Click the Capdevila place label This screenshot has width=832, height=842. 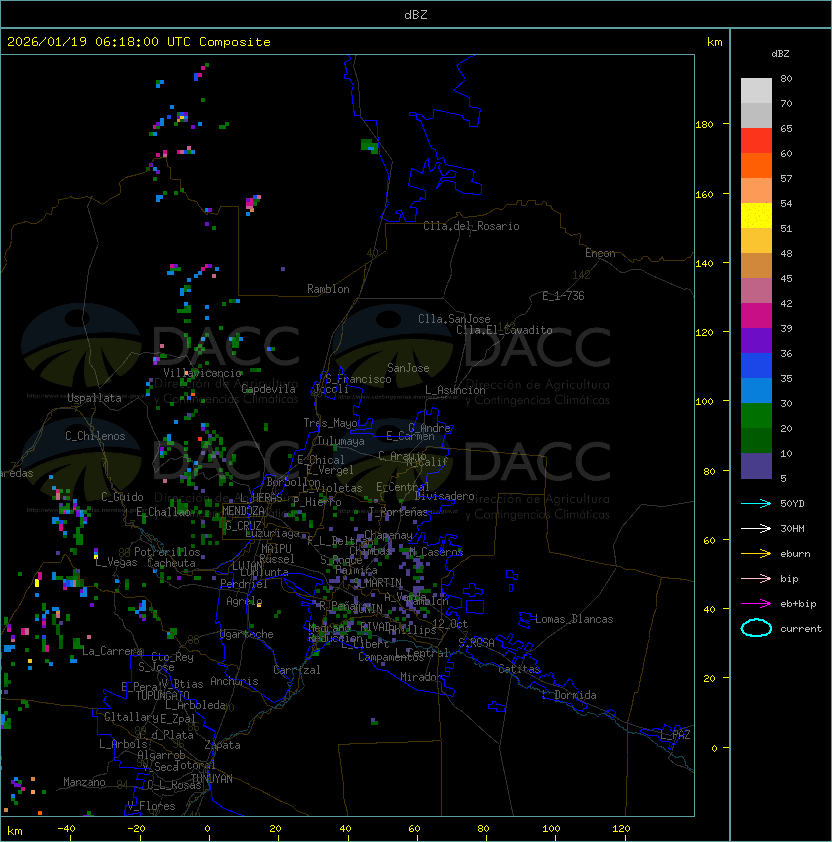[x=269, y=389]
